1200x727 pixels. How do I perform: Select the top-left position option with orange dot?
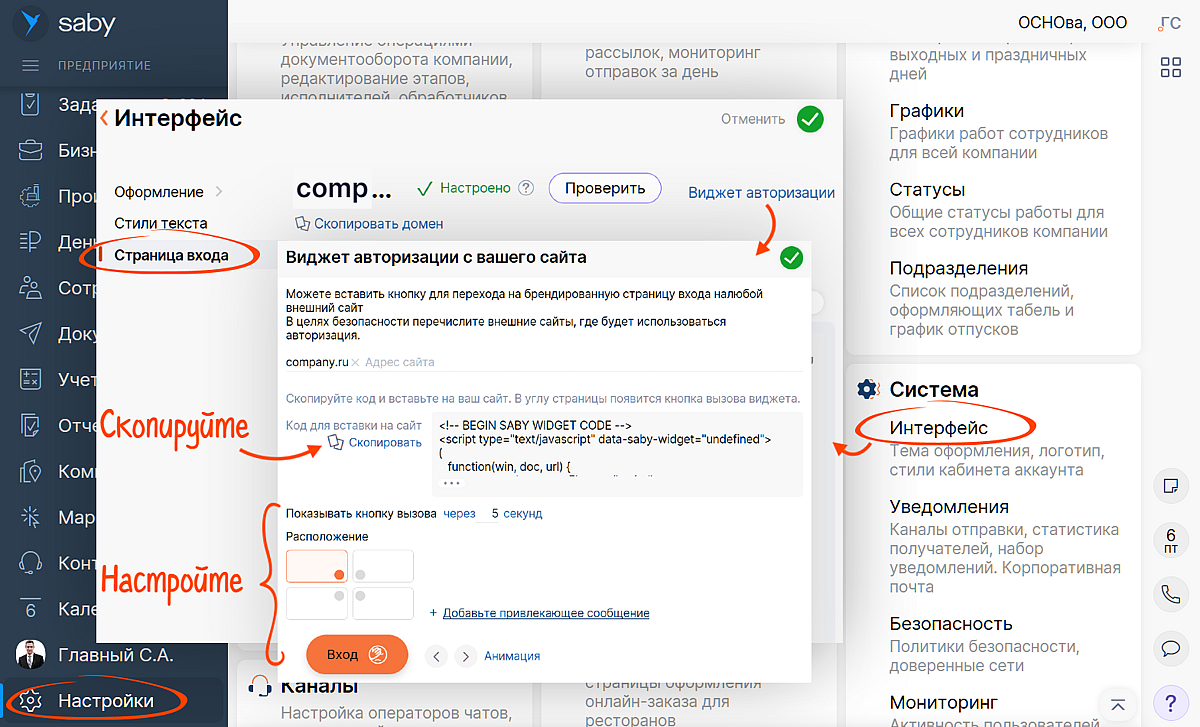pyautogui.click(x=317, y=566)
